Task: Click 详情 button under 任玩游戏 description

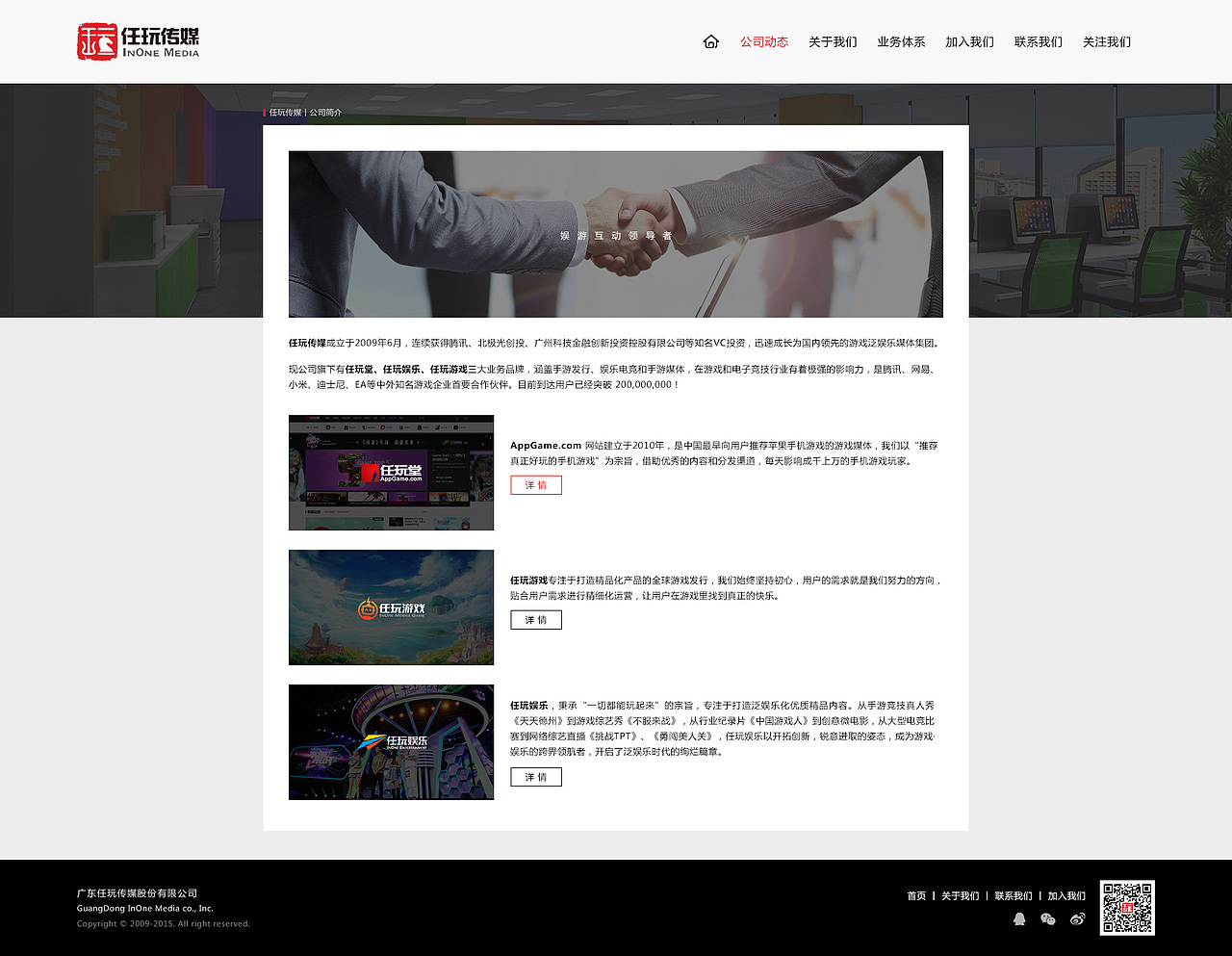Action: point(536,620)
